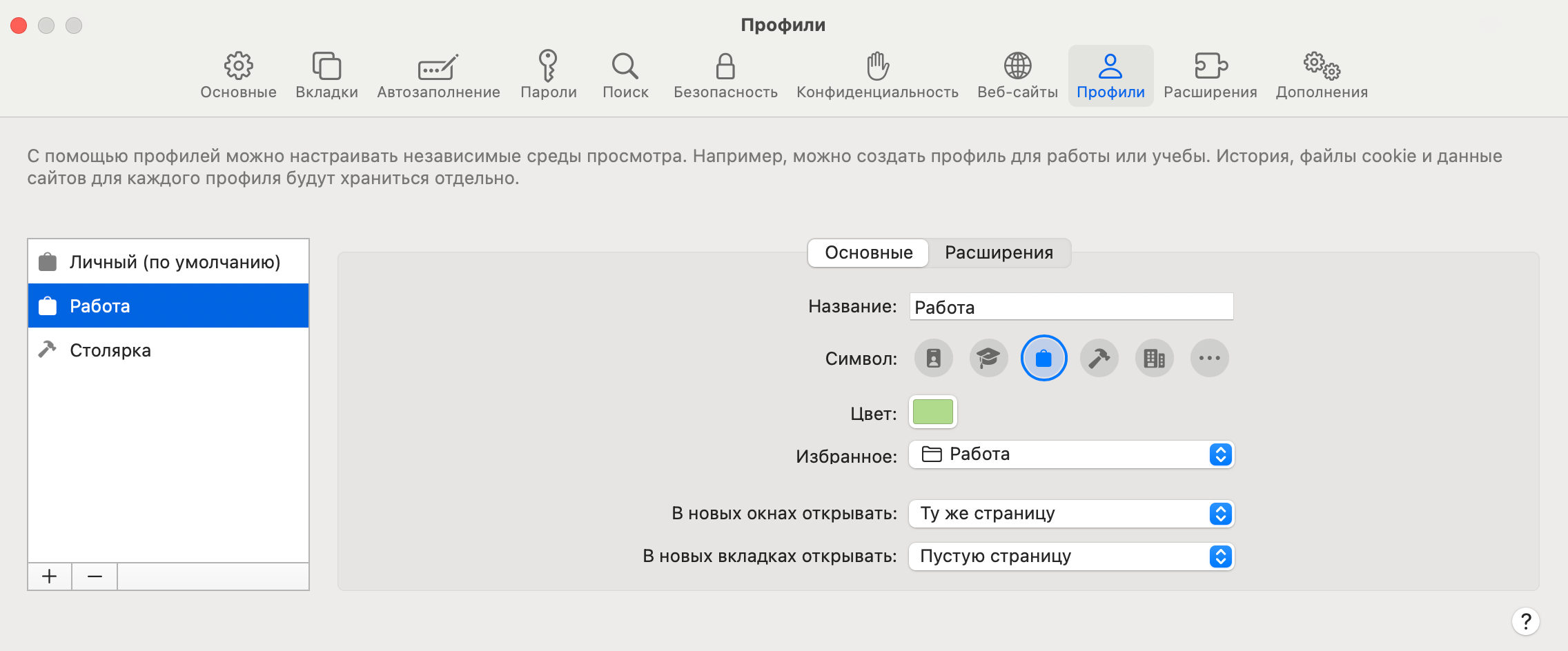Open the Избранное folder dropdown
The width and height of the screenshot is (1568, 651).
pos(1071,454)
